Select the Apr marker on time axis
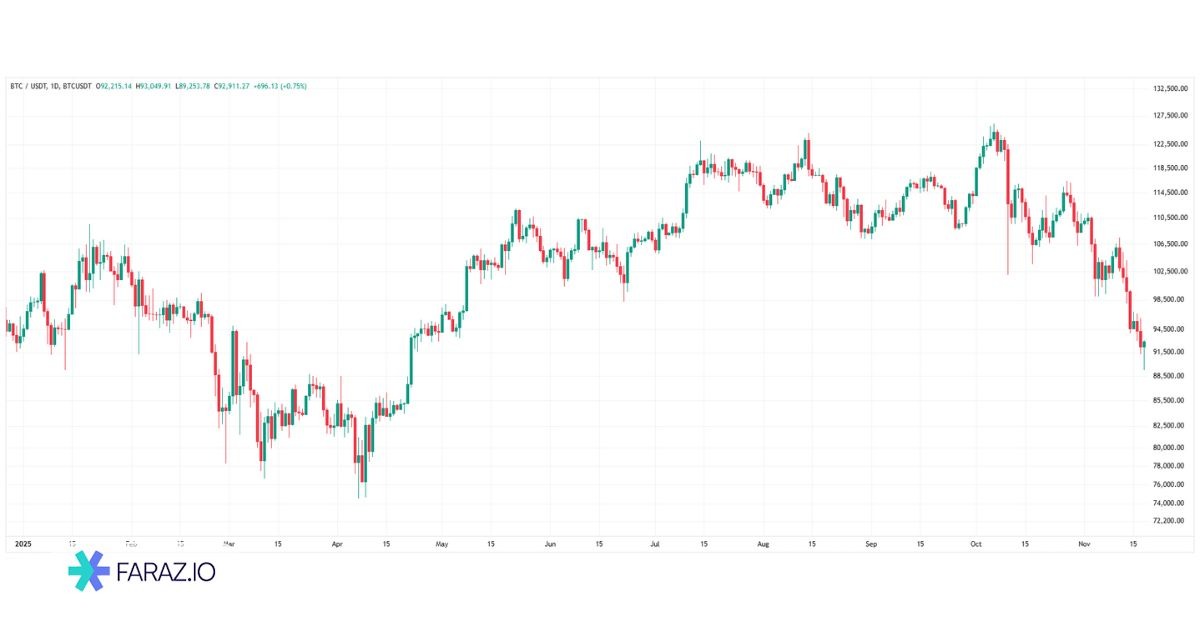This screenshot has height=630, width=1200. click(336, 545)
